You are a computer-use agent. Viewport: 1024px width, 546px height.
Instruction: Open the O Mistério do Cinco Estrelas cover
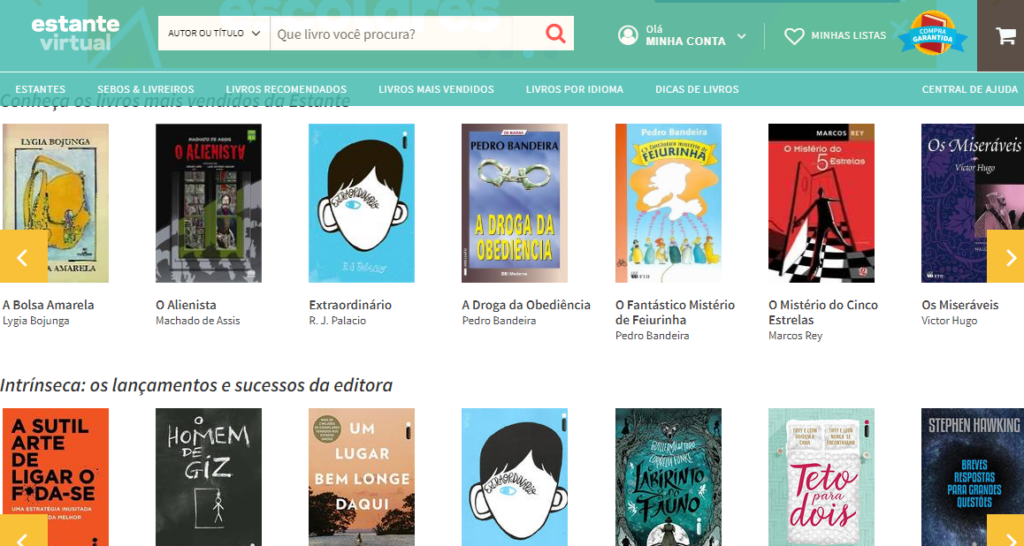pyautogui.click(x=821, y=203)
